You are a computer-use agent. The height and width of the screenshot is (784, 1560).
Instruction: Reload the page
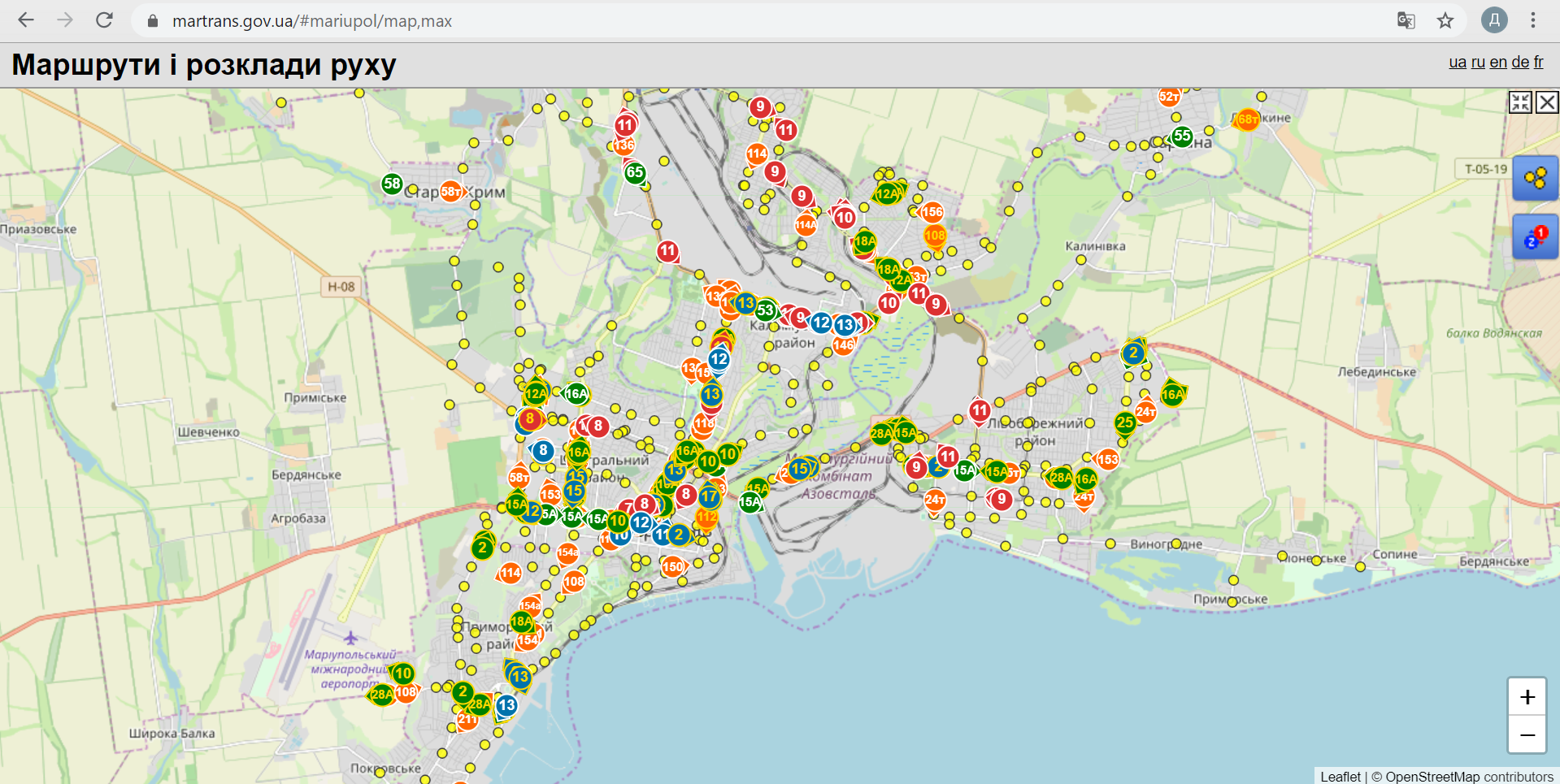(x=104, y=20)
